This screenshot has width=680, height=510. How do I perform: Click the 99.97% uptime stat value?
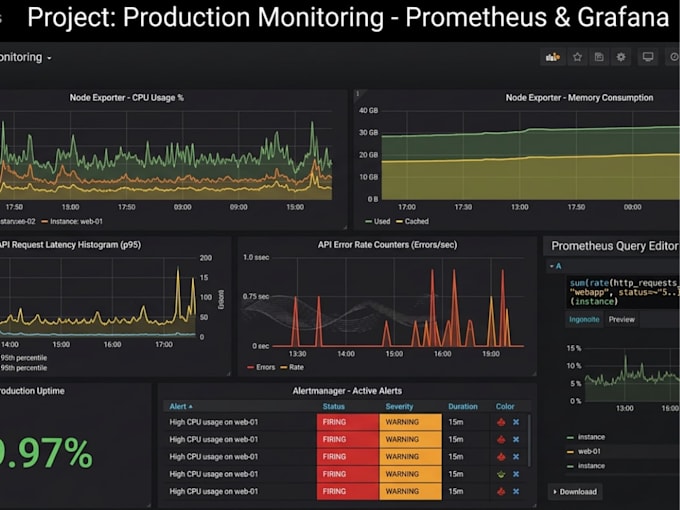coord(46,453)
